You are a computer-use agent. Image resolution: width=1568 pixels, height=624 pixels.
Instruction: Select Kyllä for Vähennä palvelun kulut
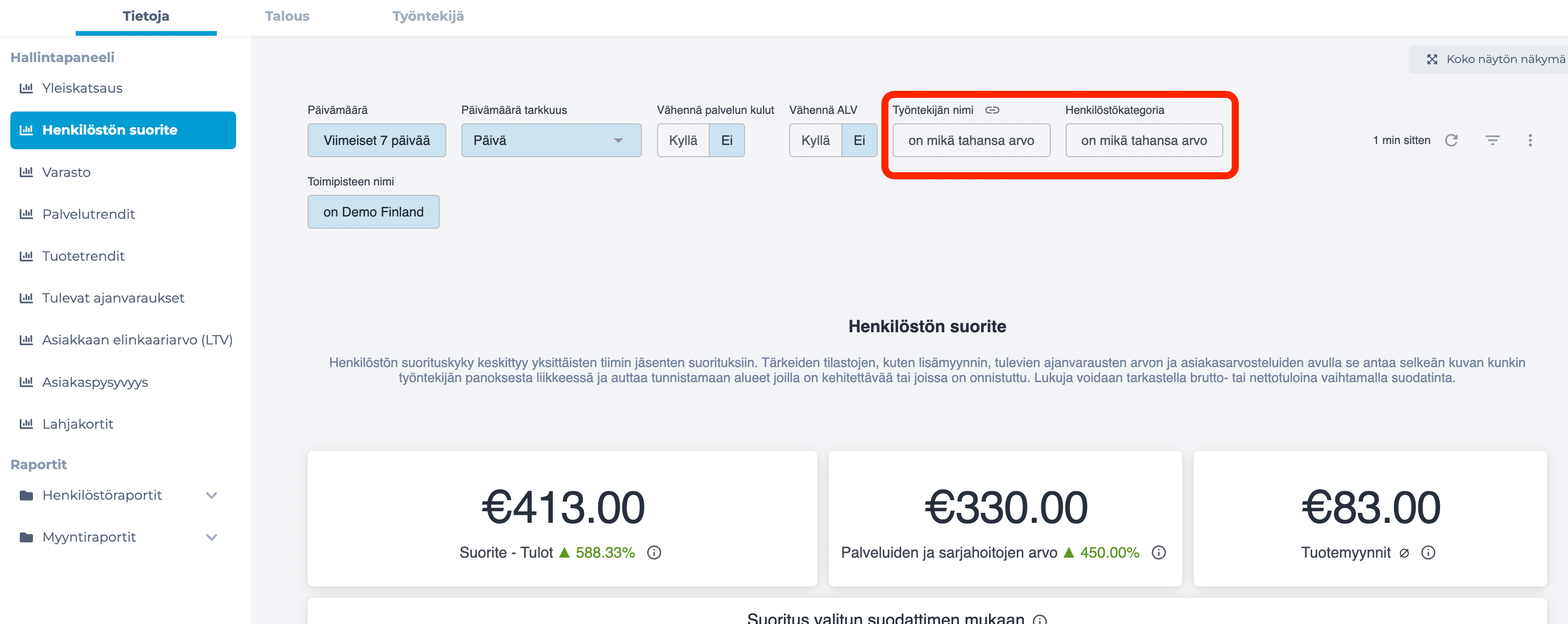683,141
